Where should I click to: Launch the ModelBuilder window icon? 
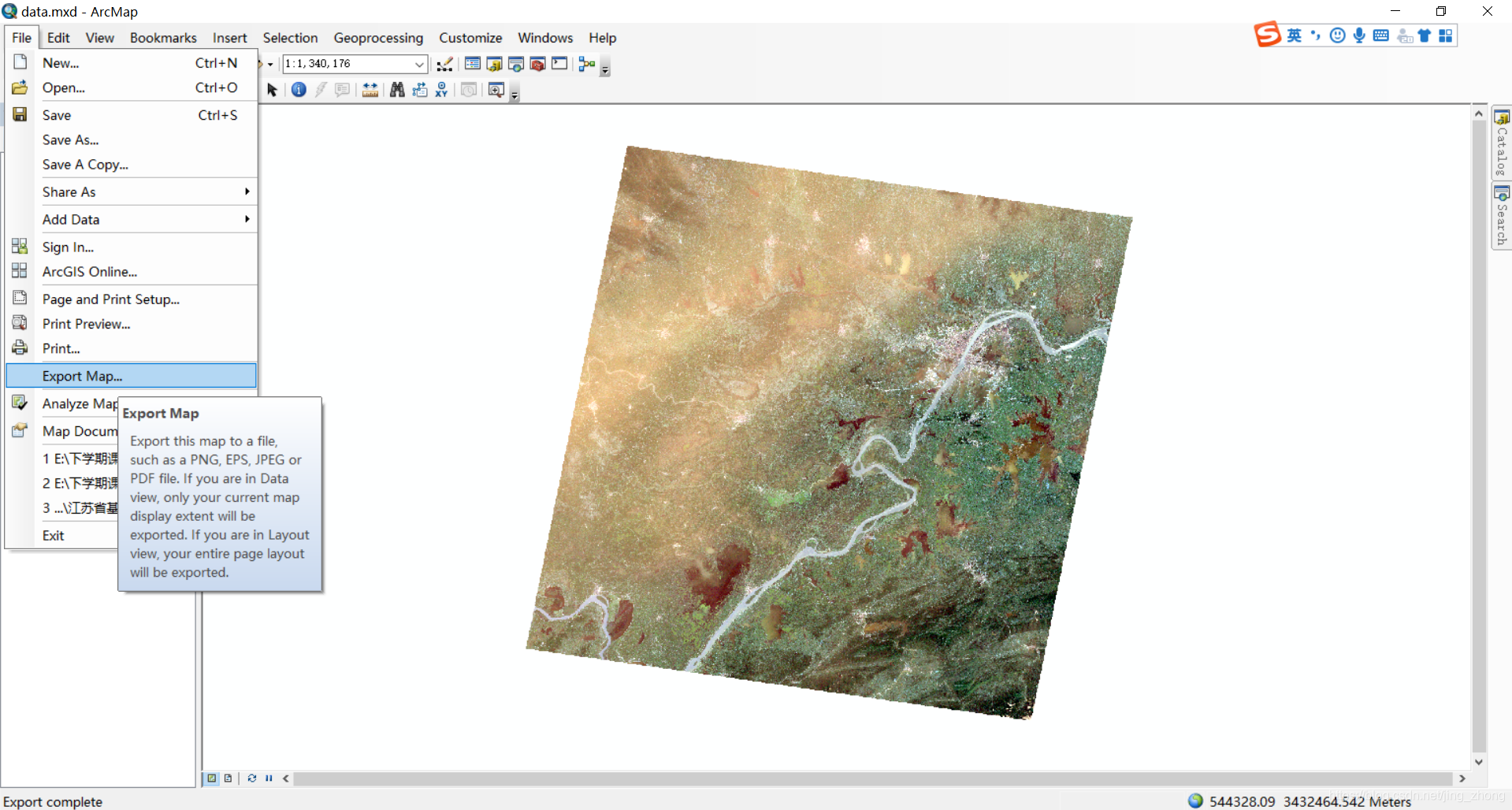tap(587, 64)
